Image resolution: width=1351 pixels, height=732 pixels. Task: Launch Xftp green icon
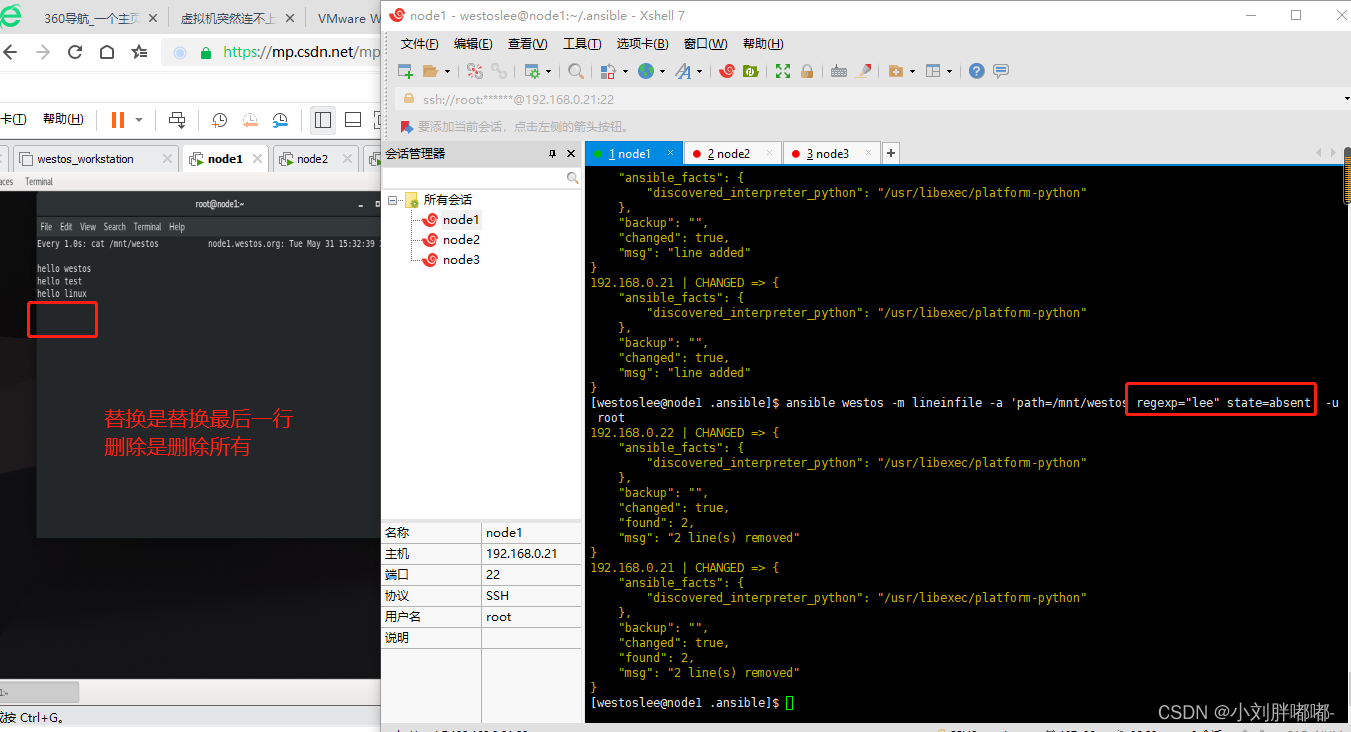(749, 71)
